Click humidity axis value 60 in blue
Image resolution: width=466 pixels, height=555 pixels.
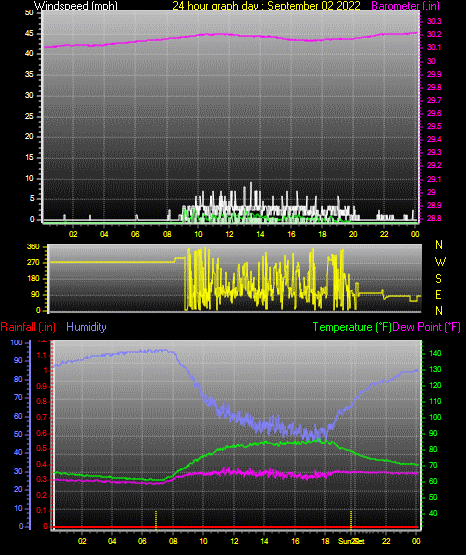18,416
